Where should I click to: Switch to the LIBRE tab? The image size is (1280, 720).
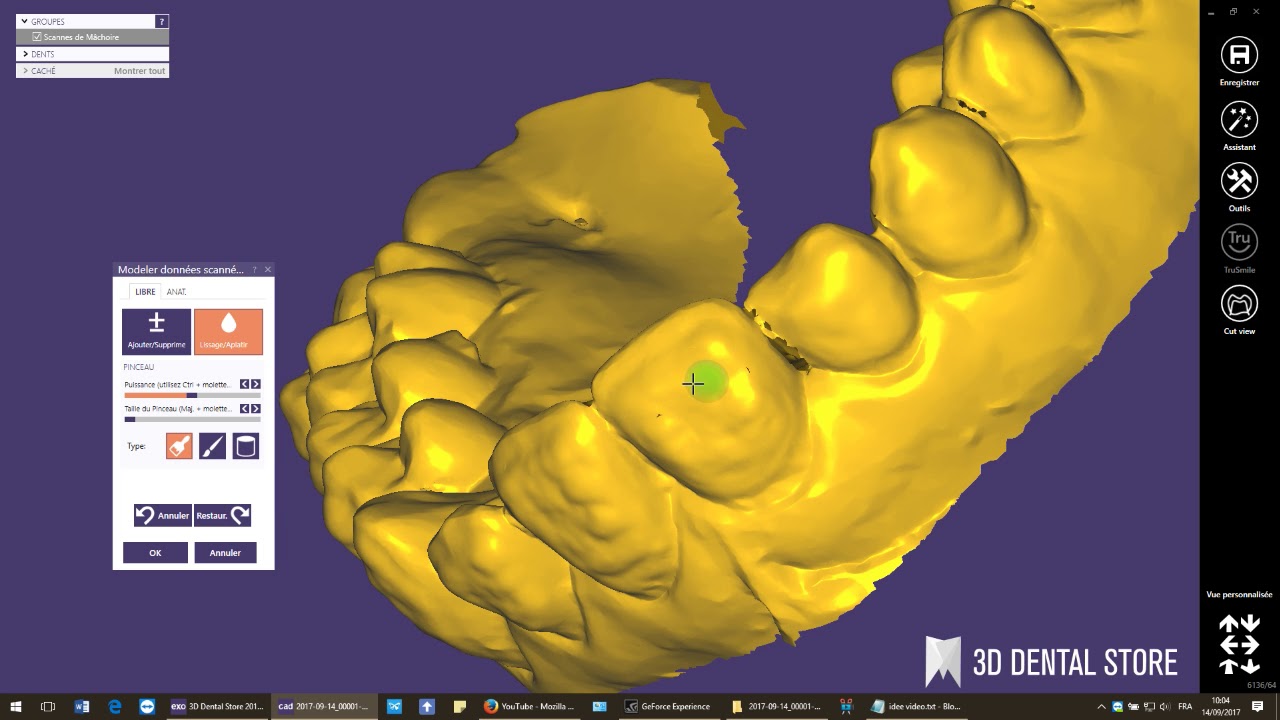tap(145, 291)
